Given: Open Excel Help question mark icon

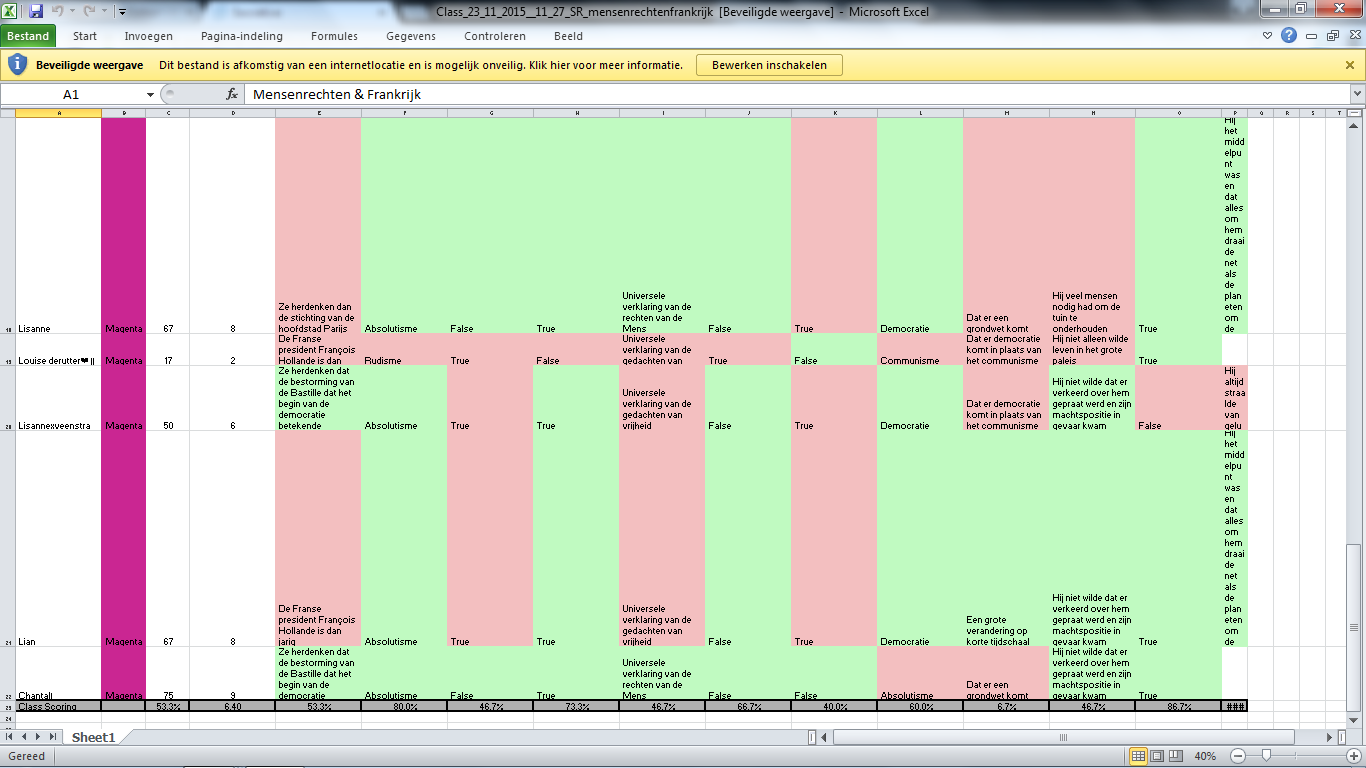Looking at the screenshot, I should tap(1289, 36).
